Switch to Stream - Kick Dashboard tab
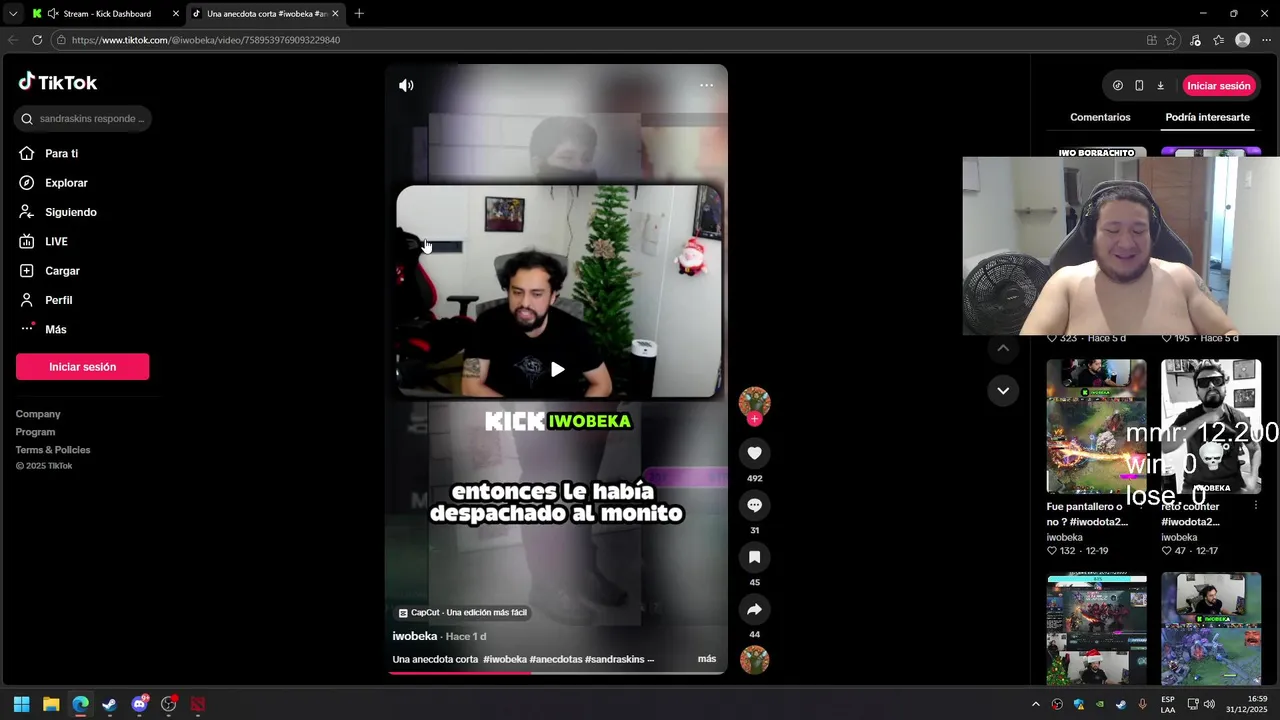 pos(105,14)
